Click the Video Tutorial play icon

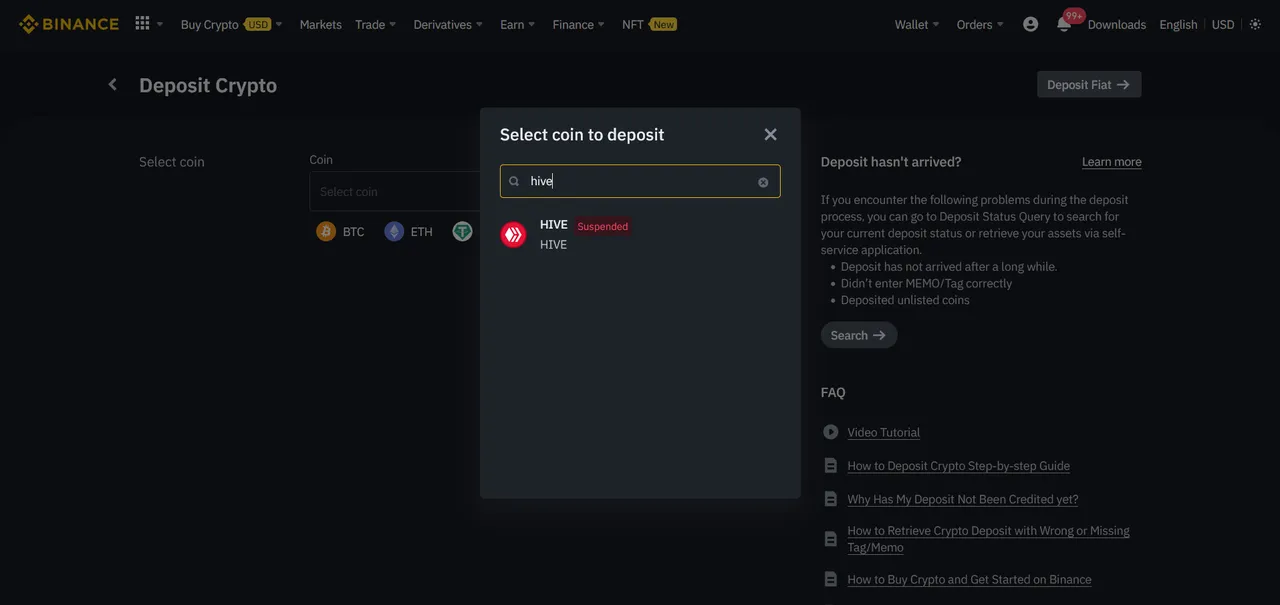tap(831, 432)
